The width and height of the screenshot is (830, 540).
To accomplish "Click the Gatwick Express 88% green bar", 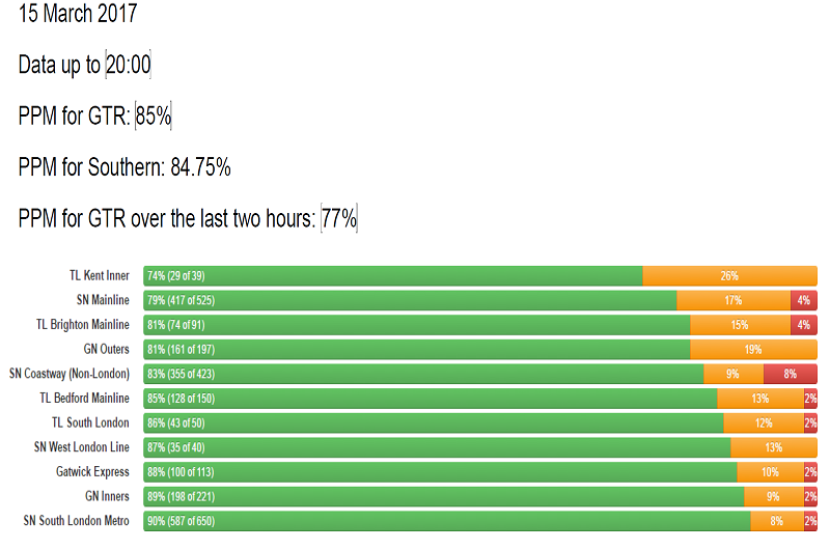I will (x=440, y=472).
